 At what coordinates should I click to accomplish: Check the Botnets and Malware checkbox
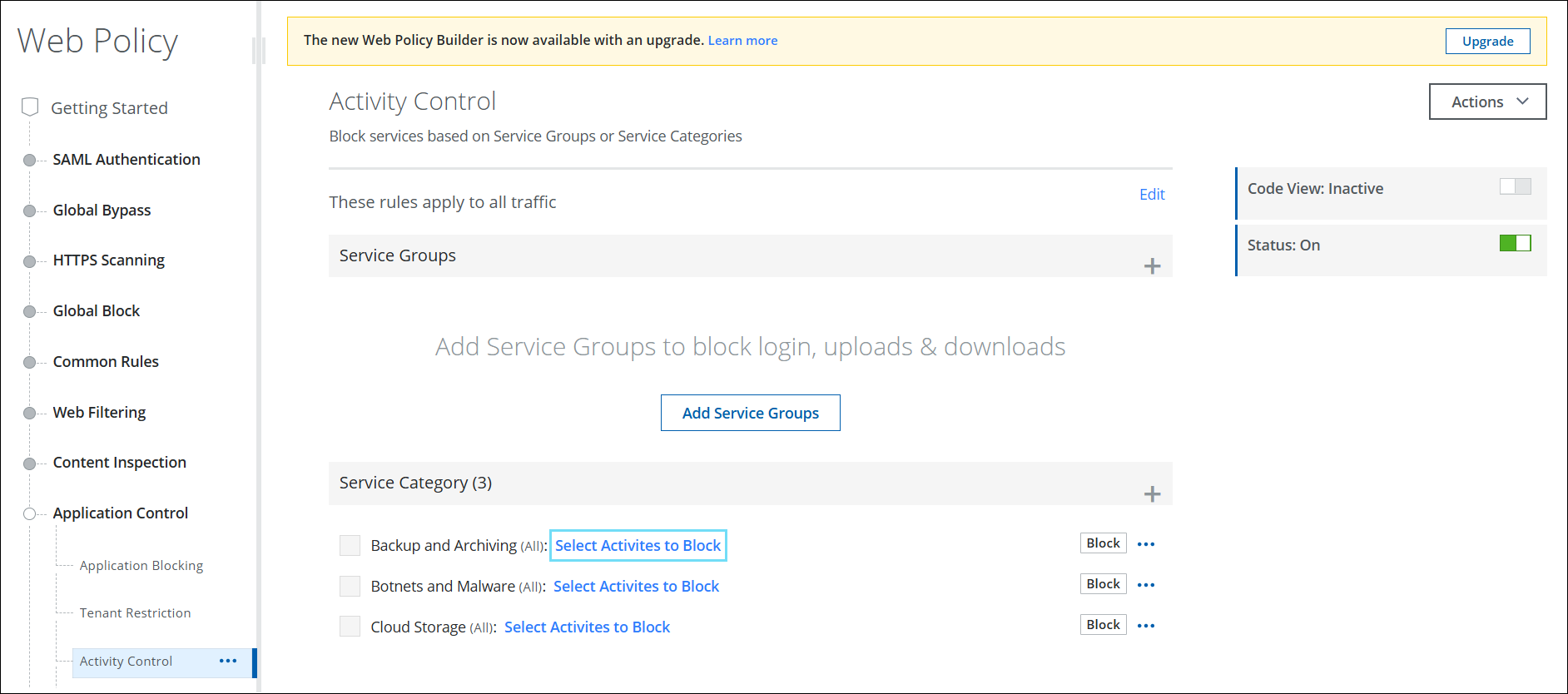click(x=350, y=587)
